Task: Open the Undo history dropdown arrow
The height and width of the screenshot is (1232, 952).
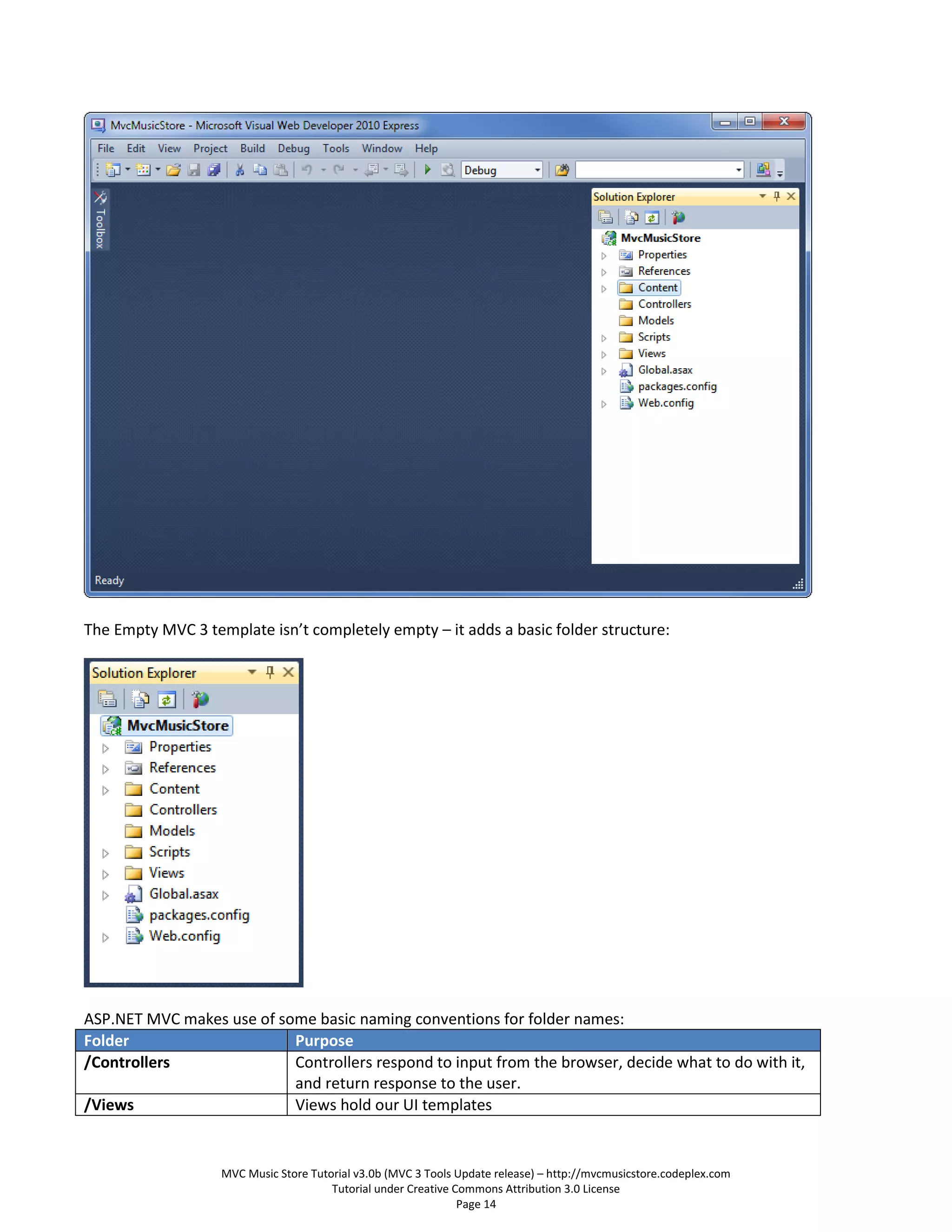Action: coord(323,170)
